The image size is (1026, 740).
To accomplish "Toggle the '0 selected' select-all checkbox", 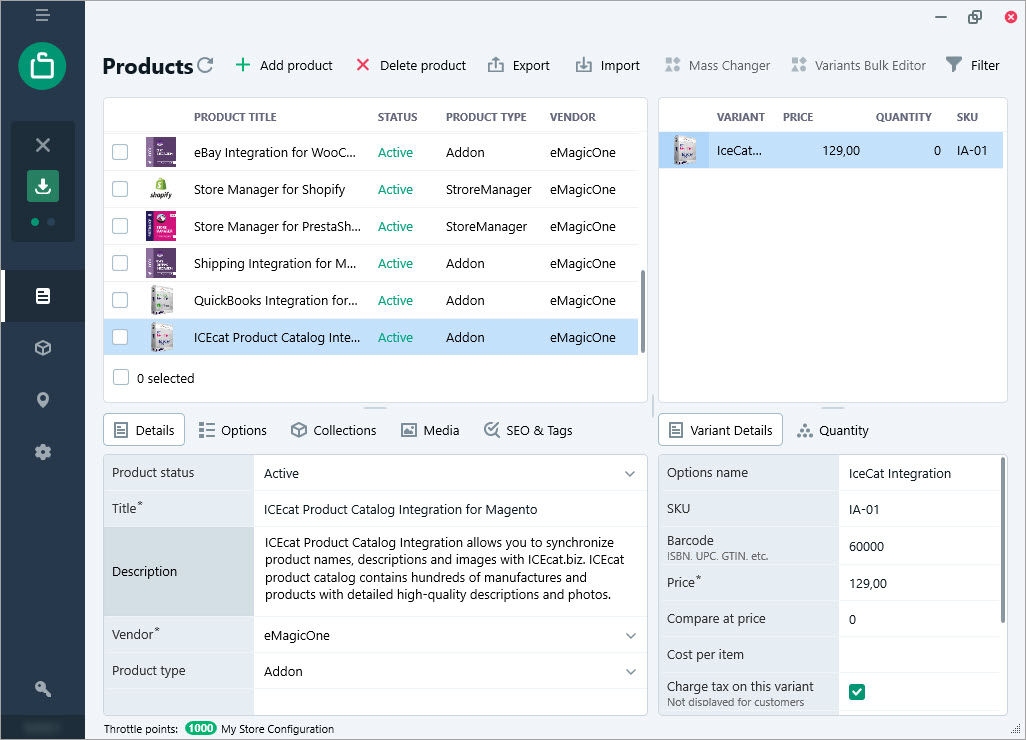I will tap(121, 378).
